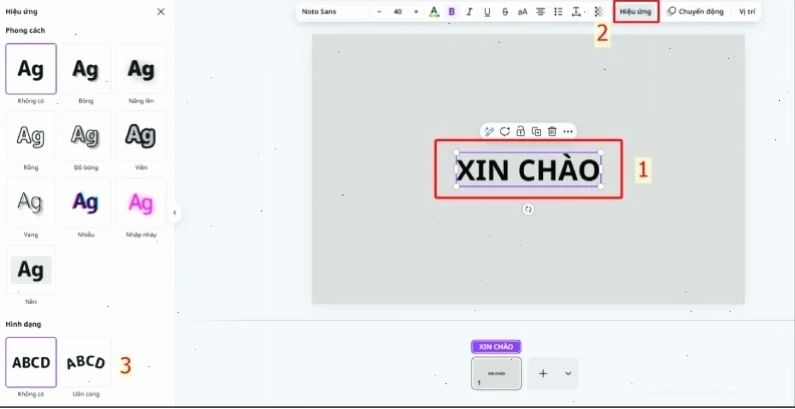Collapse the side panel arrow

click(175, 212)
